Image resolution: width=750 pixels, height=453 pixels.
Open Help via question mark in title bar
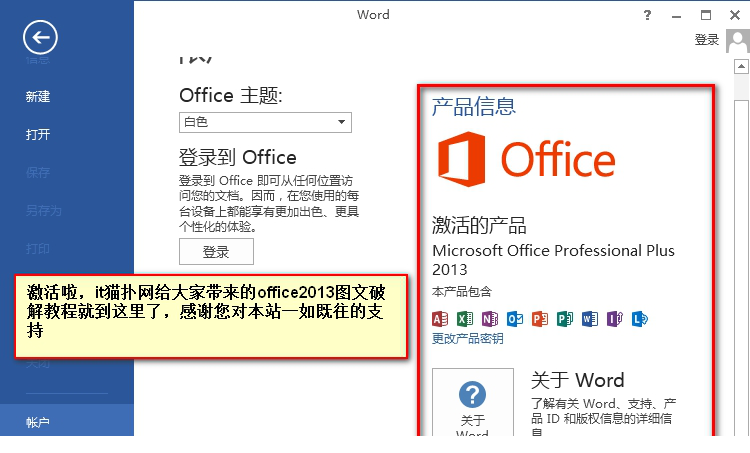647,15
